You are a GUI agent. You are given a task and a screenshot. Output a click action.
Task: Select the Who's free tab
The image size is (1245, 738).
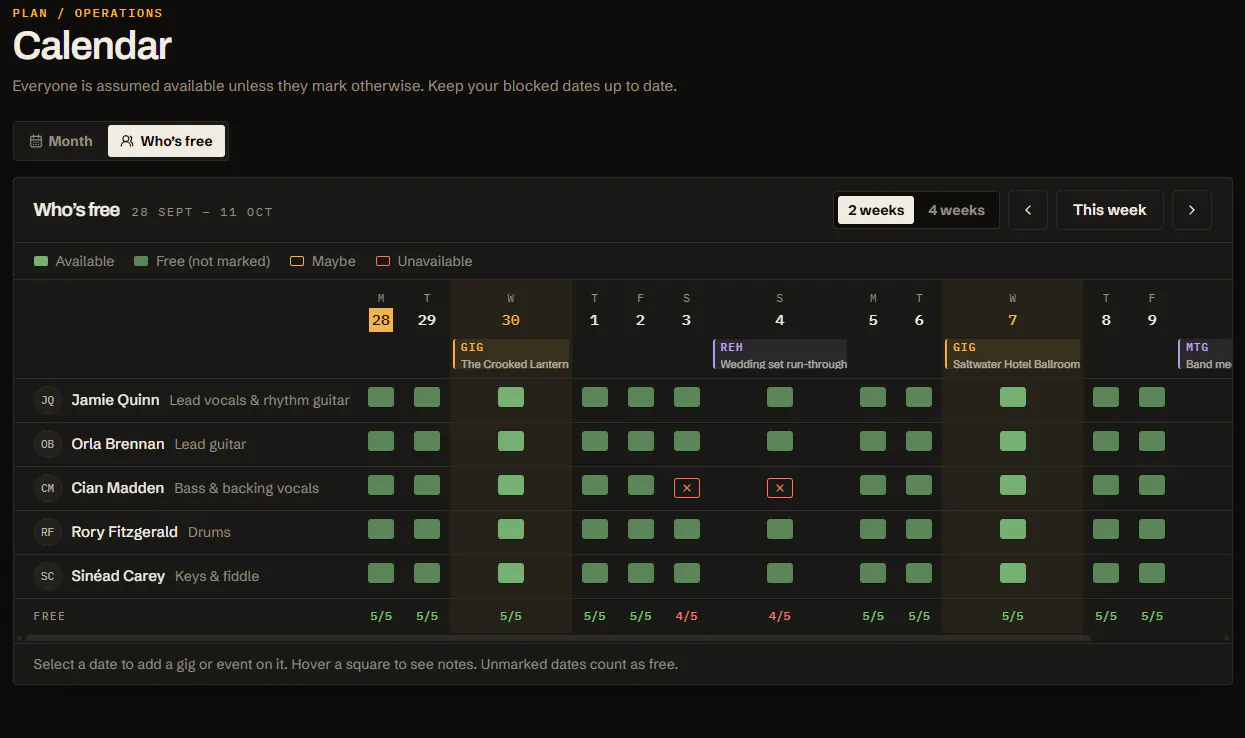click(167, 141)
